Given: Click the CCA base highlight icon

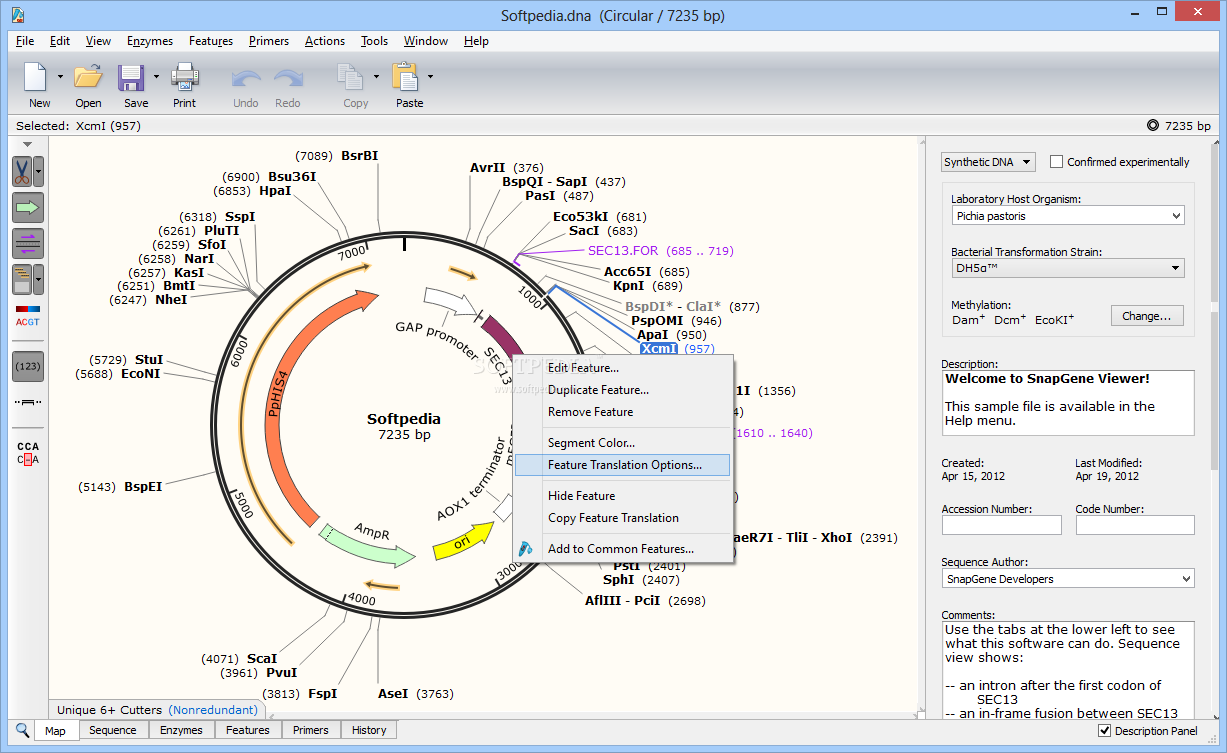Looking at the screenshot, I should click(28, 453).
